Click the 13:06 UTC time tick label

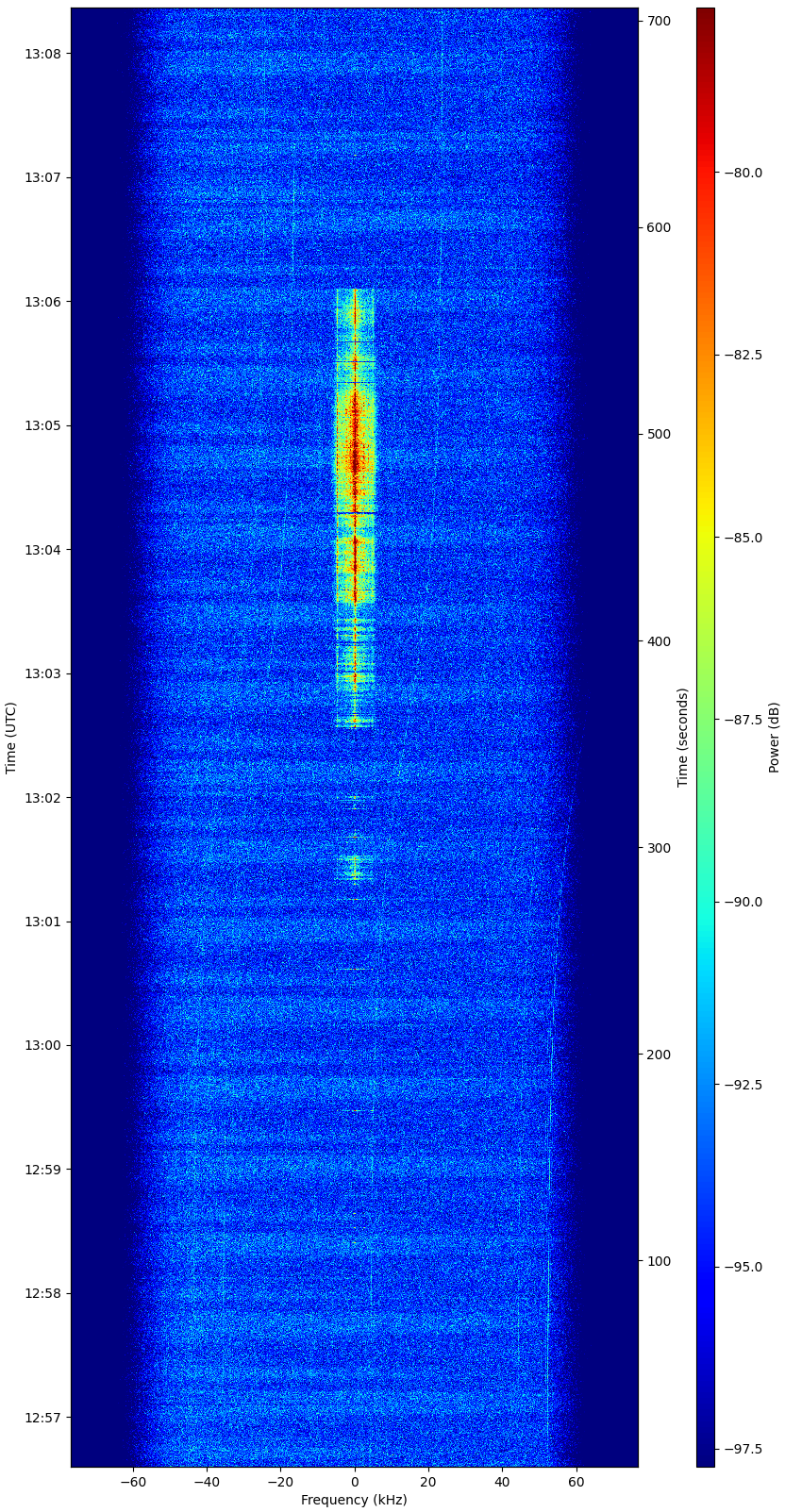coord(42,302)
